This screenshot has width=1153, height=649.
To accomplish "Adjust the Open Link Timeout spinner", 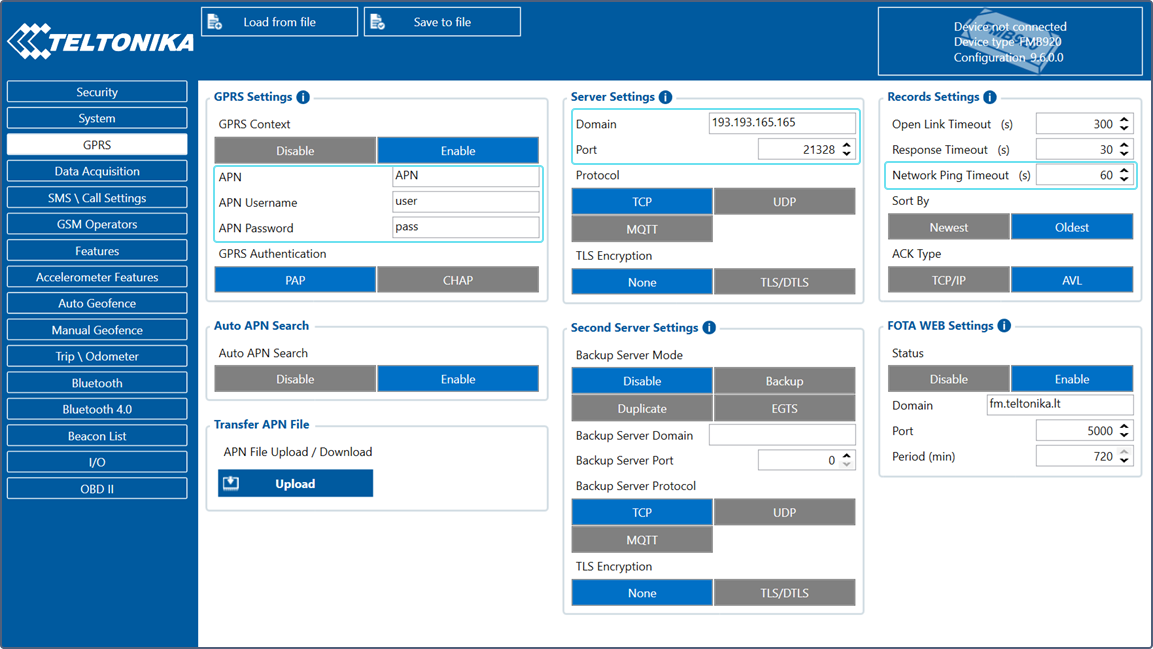I will 1124,124.
